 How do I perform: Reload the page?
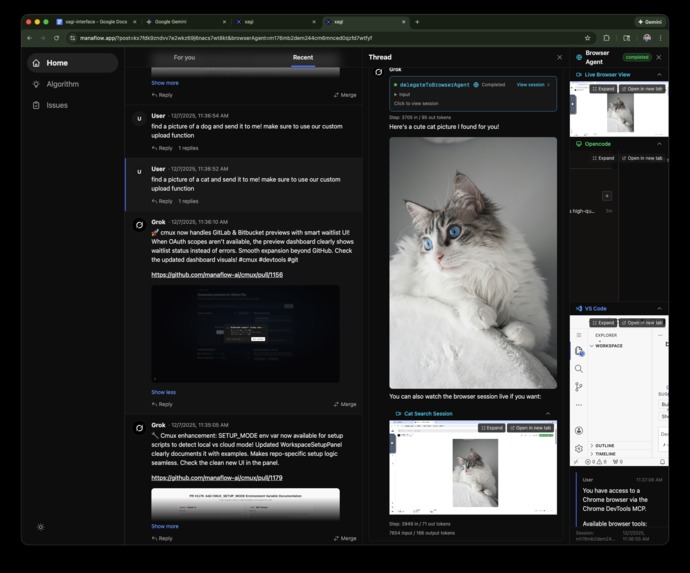(x=56, y=38)
